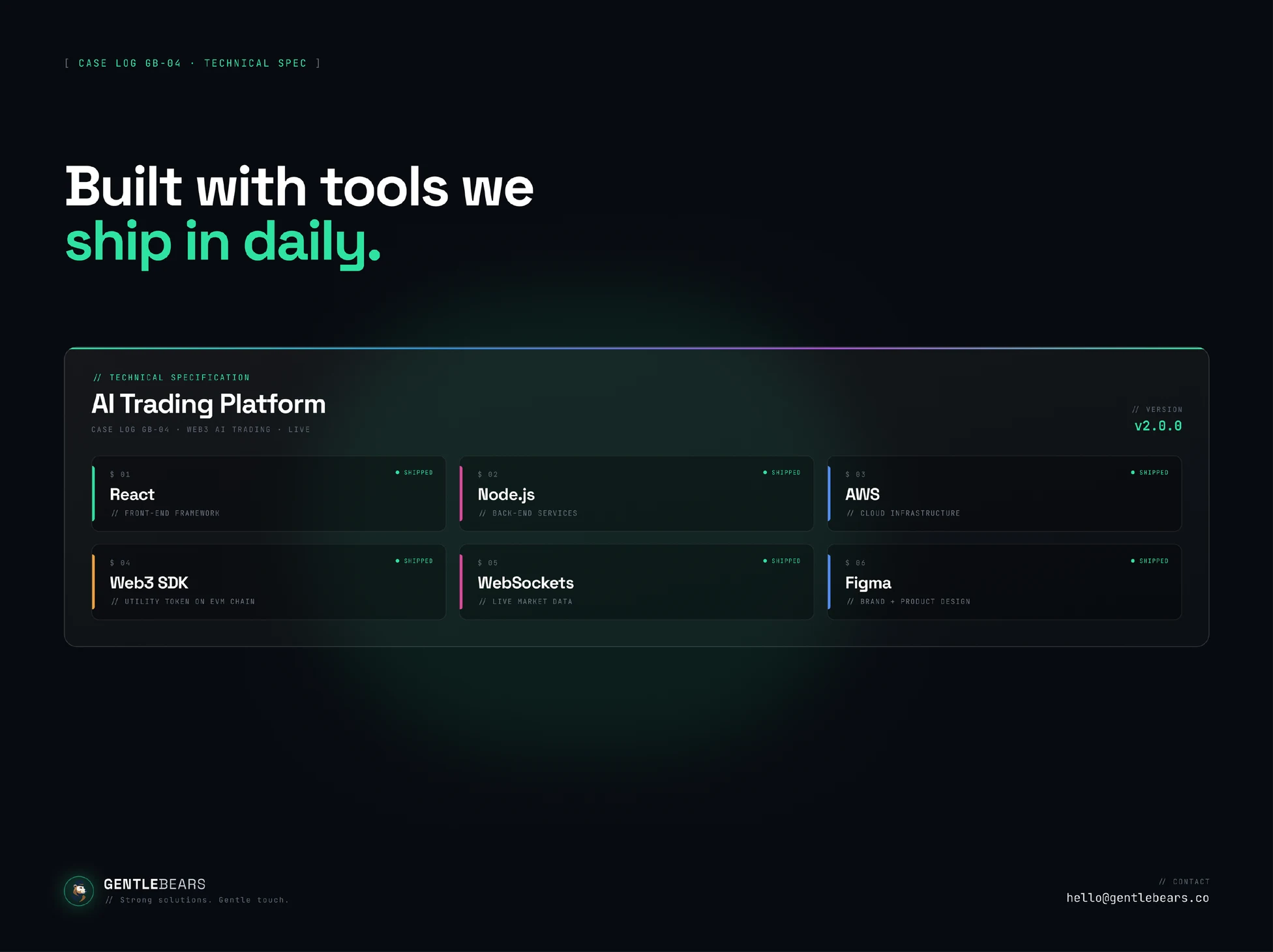
Task: Click 'Strong solutions. Gentle touch.' tagline
Action: tap(197, 900)
